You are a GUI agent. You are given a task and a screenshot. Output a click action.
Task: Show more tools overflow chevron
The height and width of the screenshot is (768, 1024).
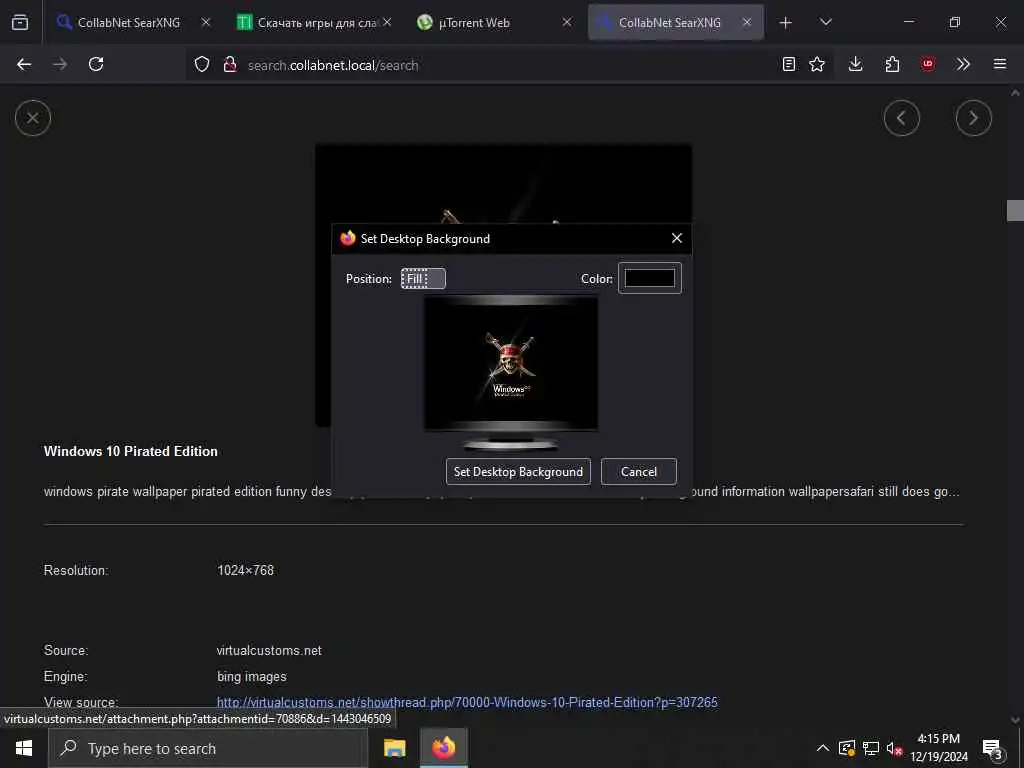[963, 64]
